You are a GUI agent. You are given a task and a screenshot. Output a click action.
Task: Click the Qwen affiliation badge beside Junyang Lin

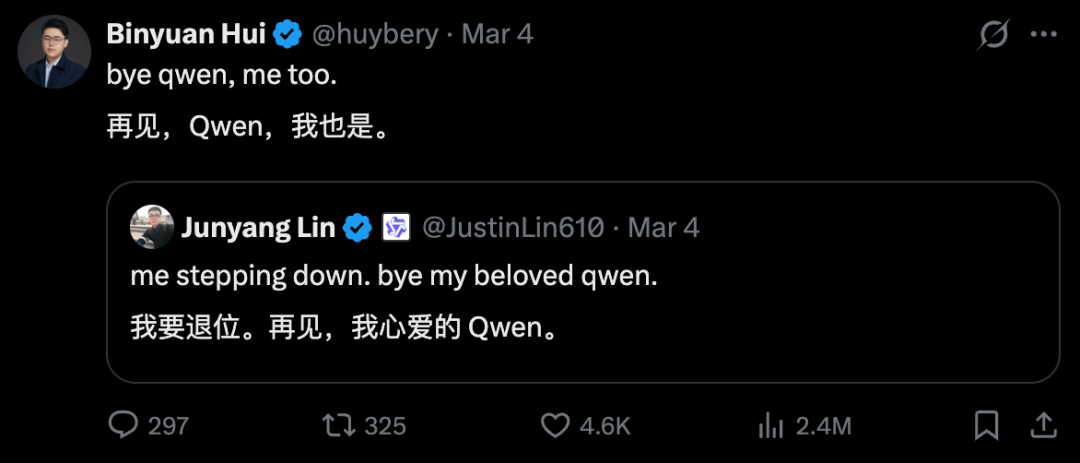397,228
